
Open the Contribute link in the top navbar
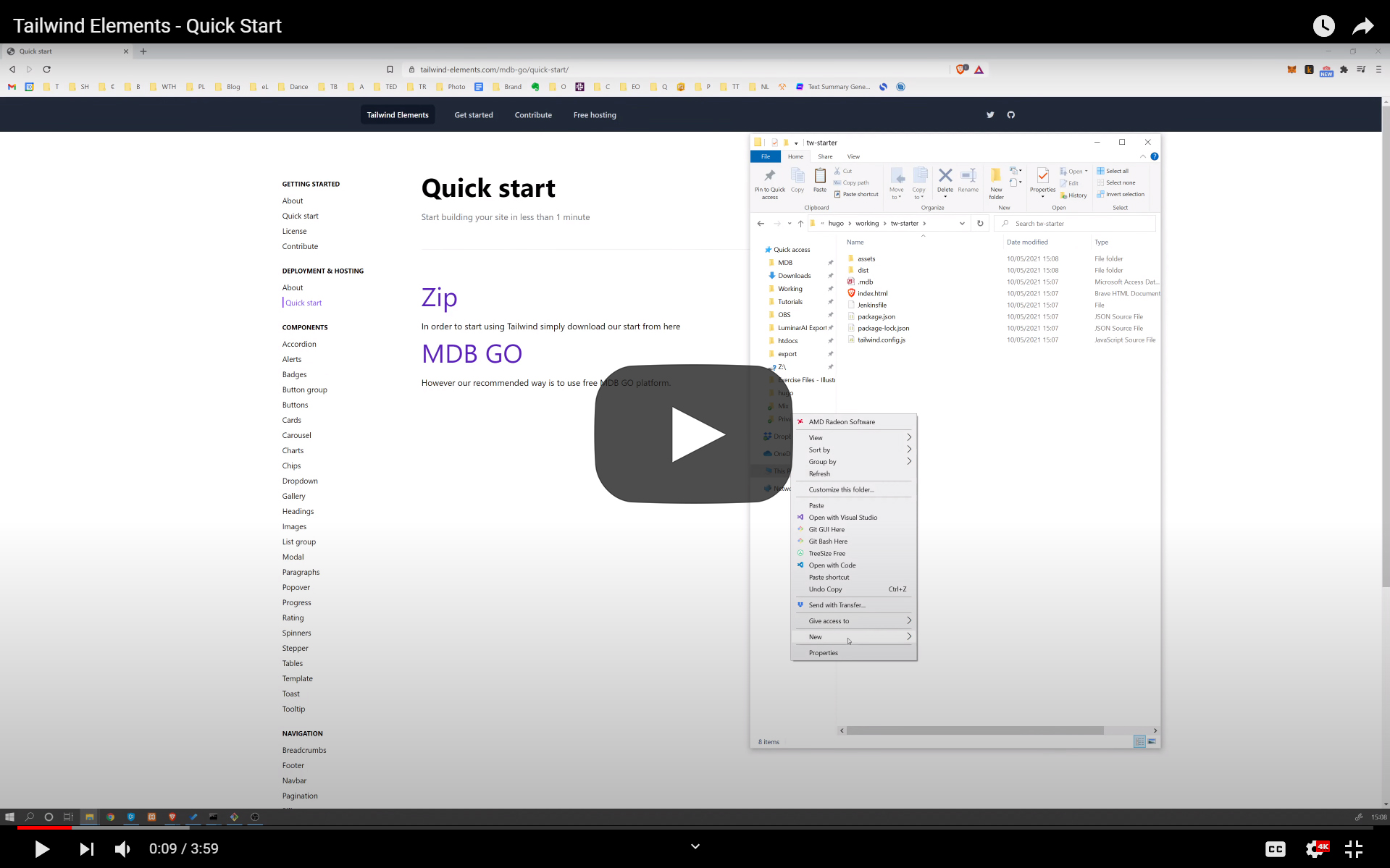pyautogui.click(x=533, y=115)
